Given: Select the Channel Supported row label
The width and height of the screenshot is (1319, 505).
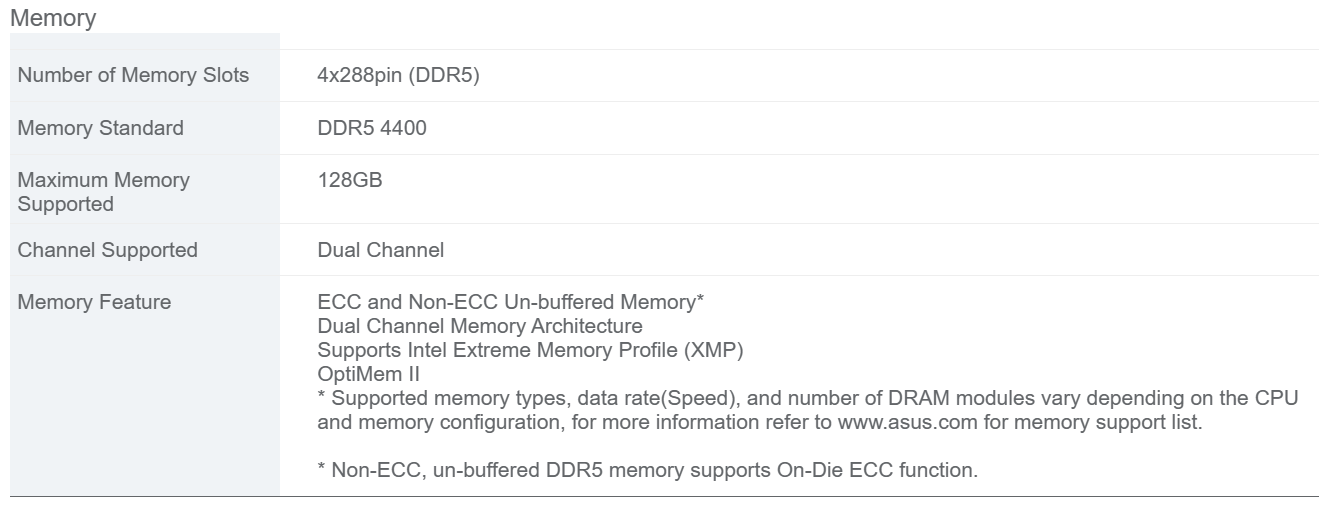Looking at the screenshot, I should (107, 250).
